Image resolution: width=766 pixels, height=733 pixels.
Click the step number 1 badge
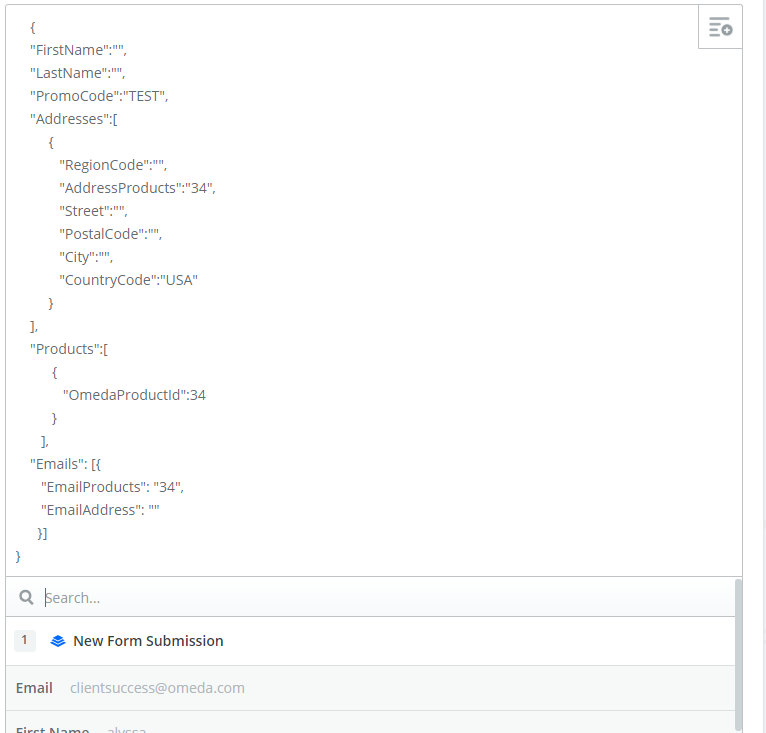pyautogui.click(x=25, y=641)
